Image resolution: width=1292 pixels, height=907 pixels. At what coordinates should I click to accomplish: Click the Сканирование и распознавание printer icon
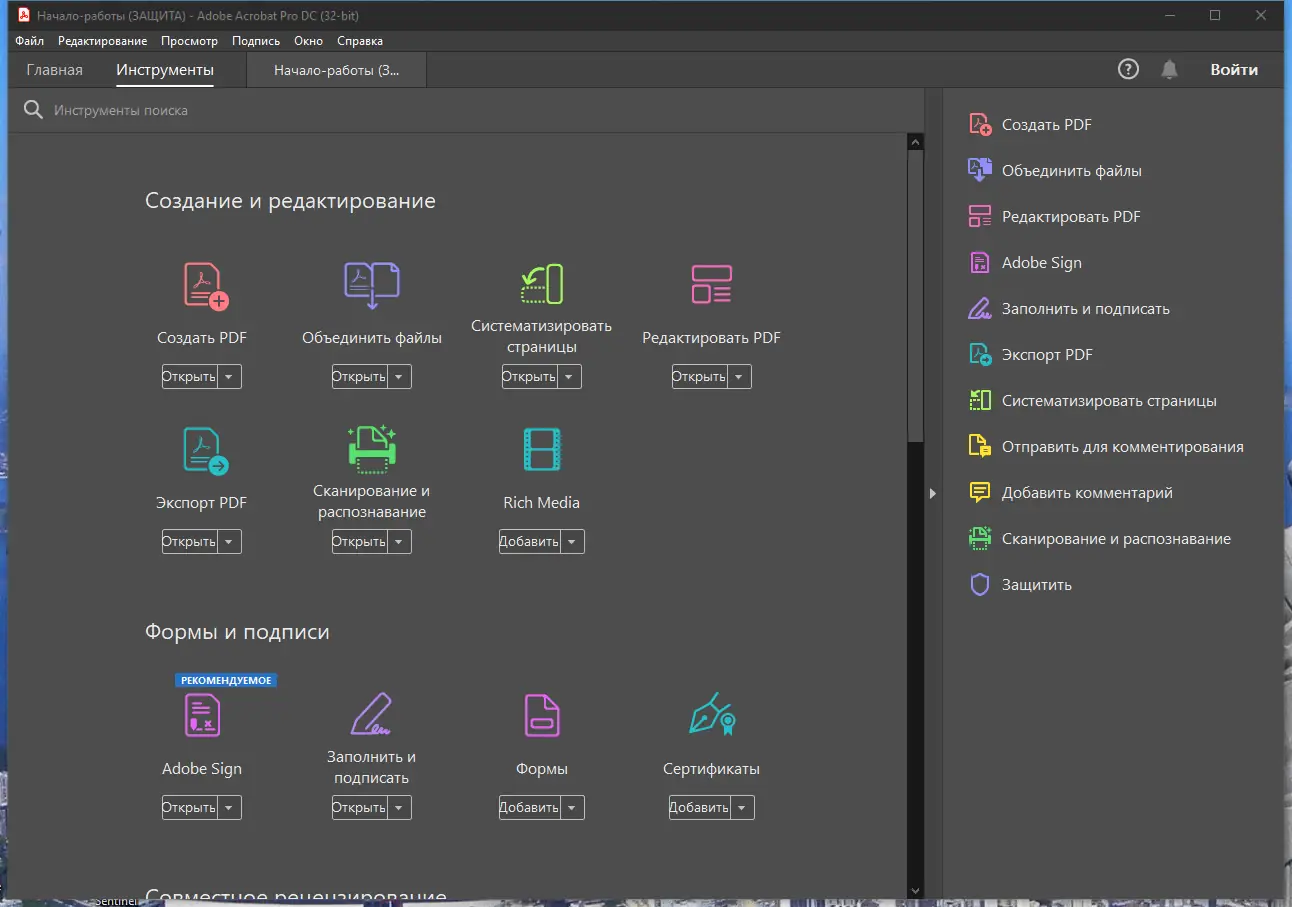tap(372, 448)
